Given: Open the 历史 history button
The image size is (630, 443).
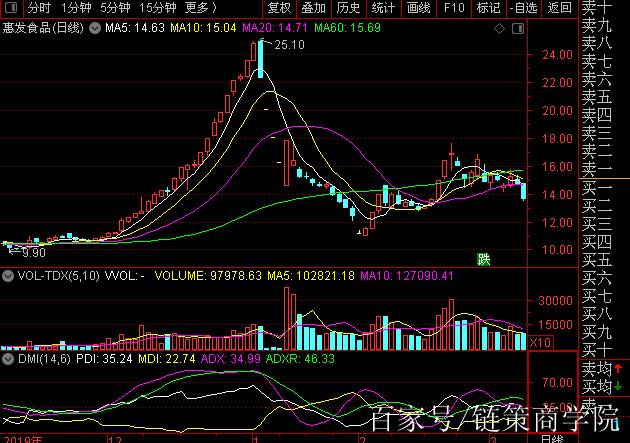Looking at the screenshot, I should tap(348, 8).
